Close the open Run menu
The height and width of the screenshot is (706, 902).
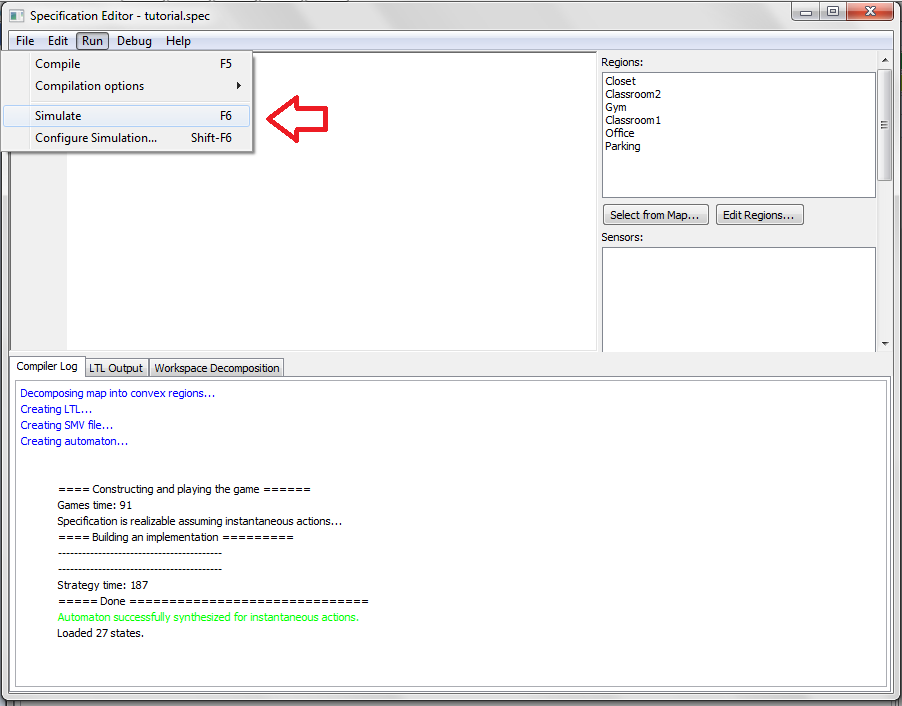pos(92,41)
